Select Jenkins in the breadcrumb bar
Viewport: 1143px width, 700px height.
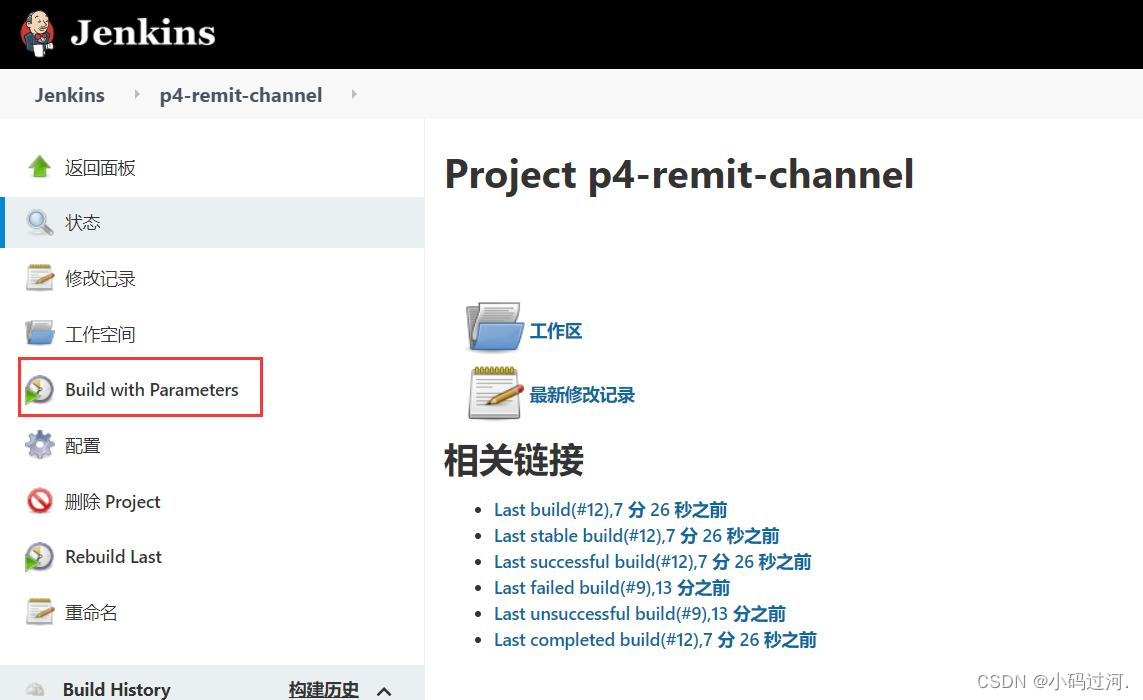69,94
